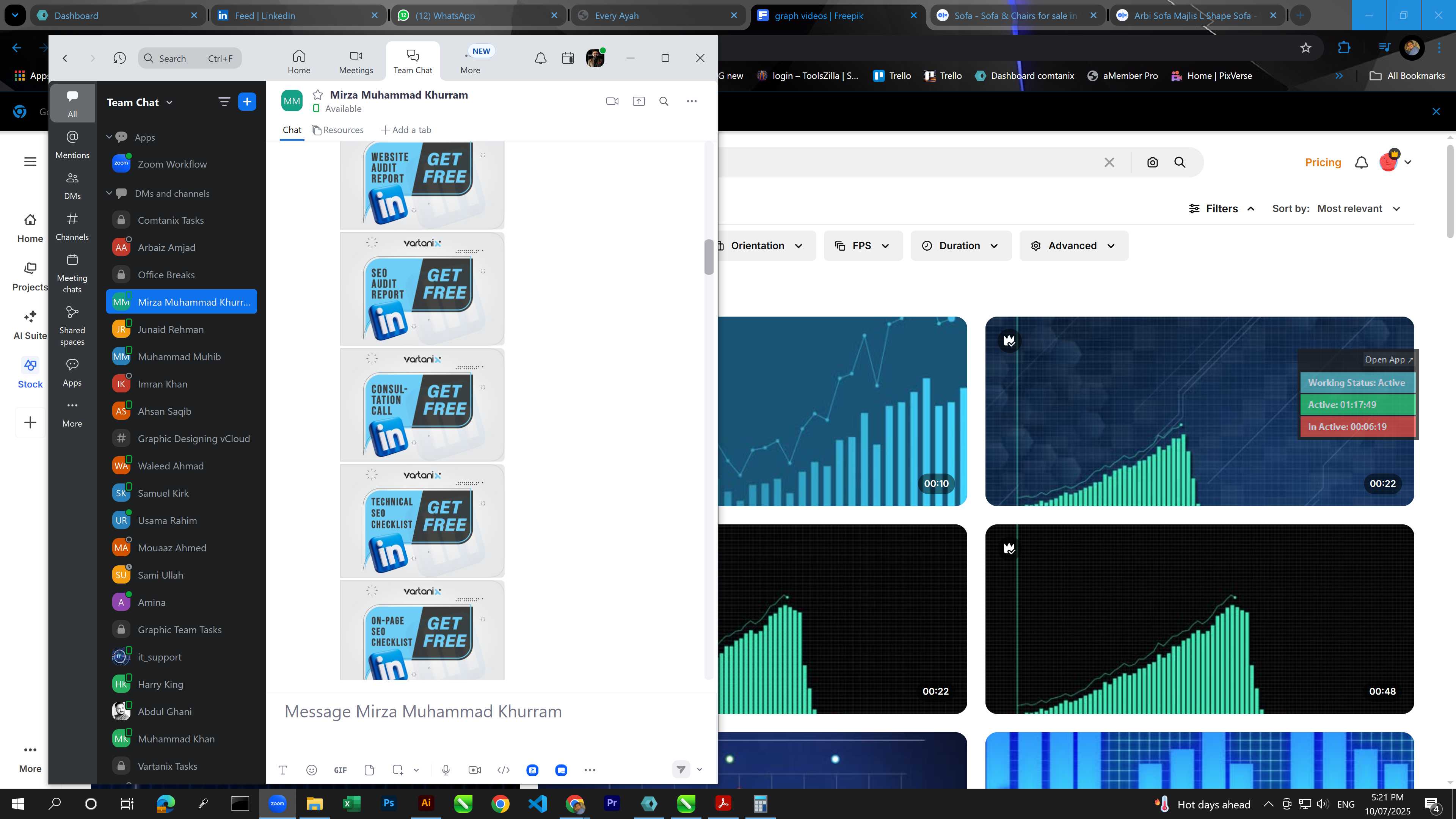
Task: Open Junaid Rehman chat
Action: coord(182,329)
